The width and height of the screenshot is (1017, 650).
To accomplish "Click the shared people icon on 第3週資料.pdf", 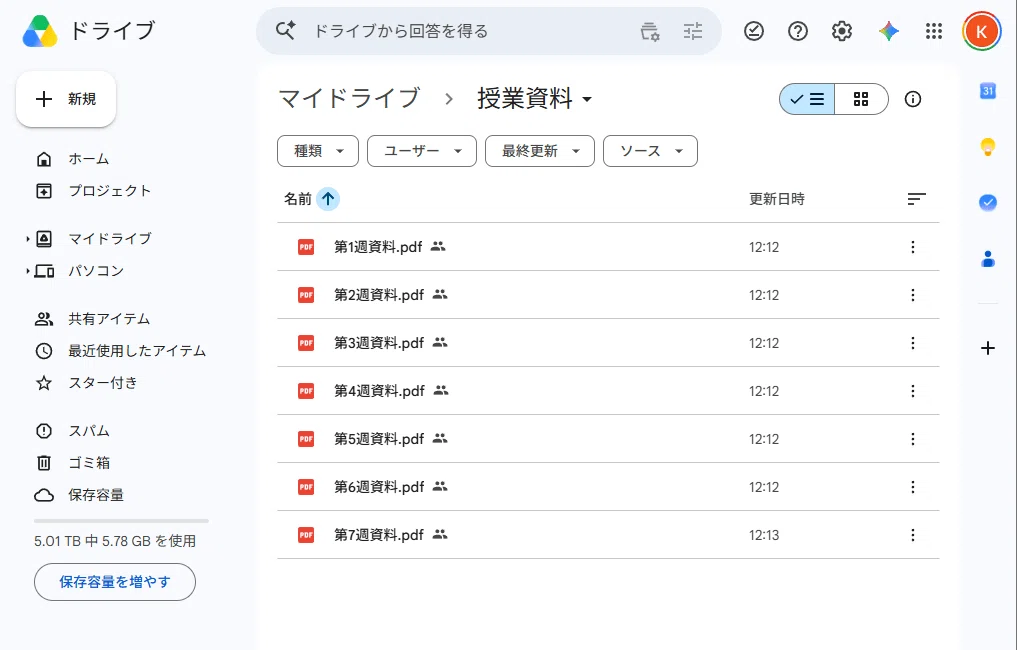I will pyautogui.click(x=440, y=342).
